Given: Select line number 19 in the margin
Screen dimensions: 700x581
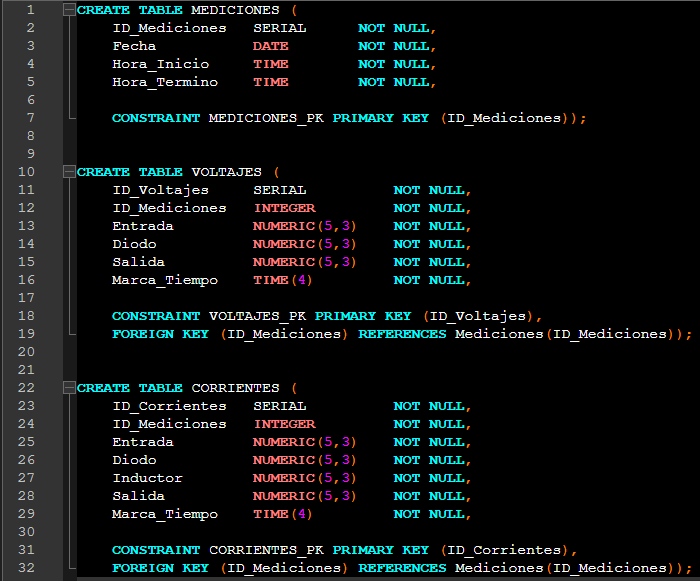Looking at the screenshot, I should tap(27, 334).
